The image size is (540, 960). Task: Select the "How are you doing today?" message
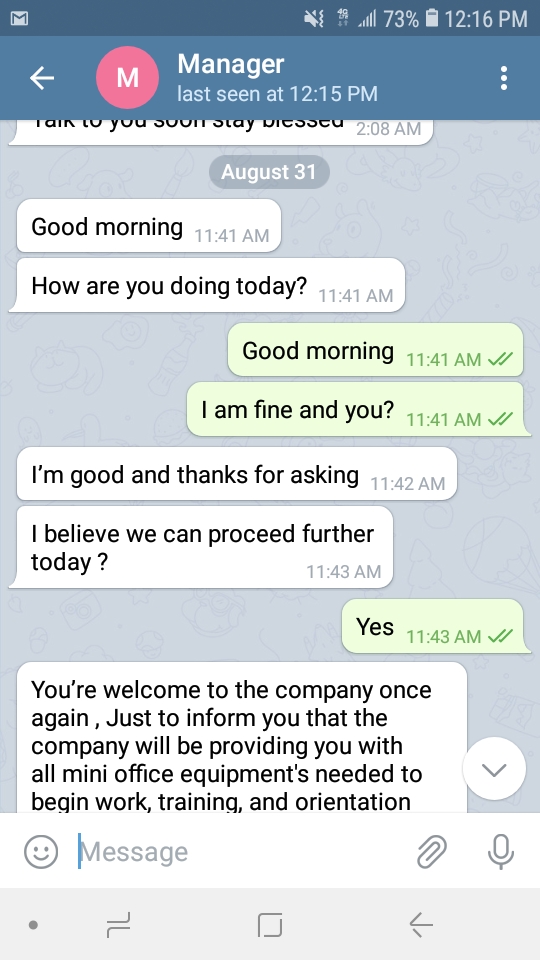pyautogui.click(x=209, y=285)
